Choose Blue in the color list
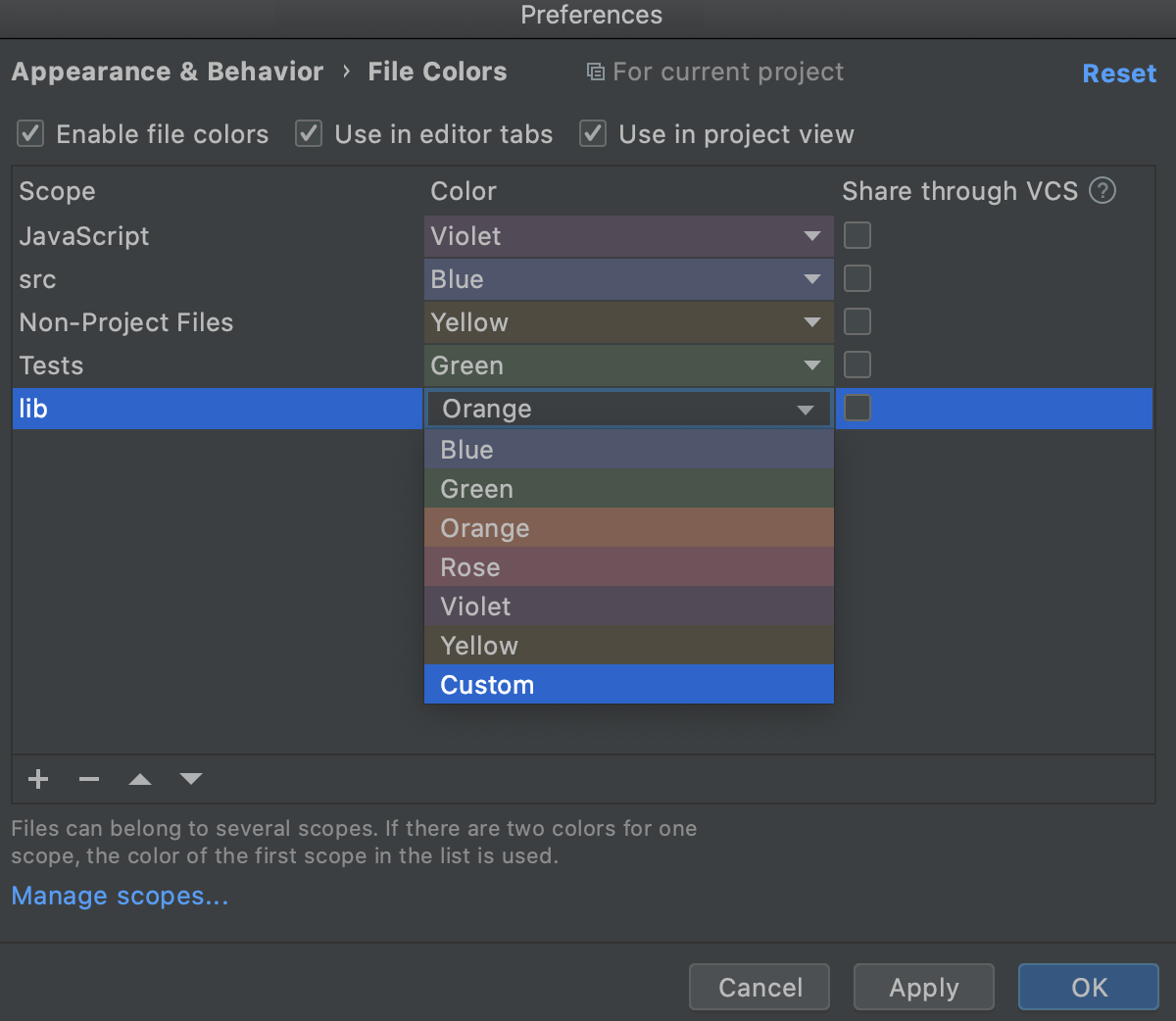The width and height of the screenshot is (1176, 1021). tap(629, 450)
